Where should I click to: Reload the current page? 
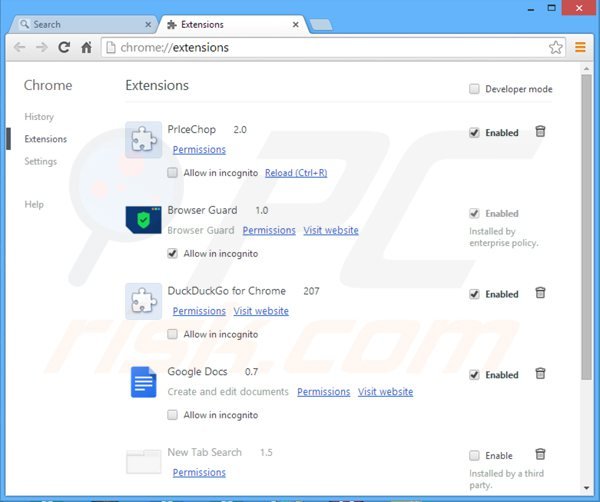pos(64,47)
